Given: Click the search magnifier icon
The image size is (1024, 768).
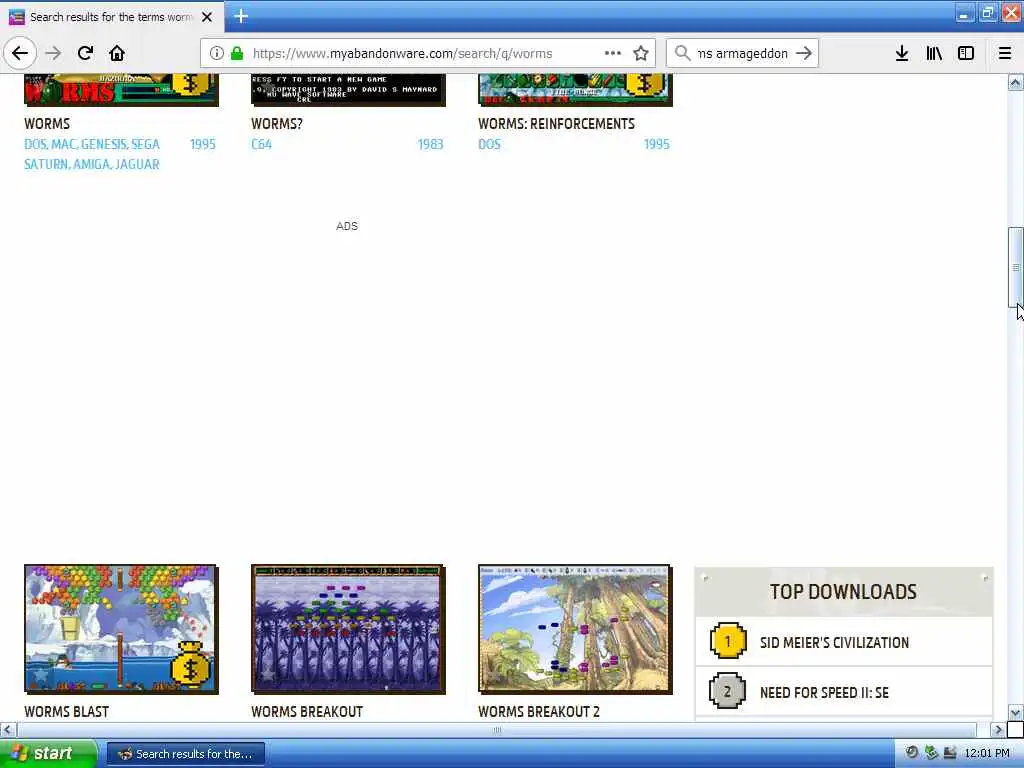Looking at the screenshot, I should (682, 53).
